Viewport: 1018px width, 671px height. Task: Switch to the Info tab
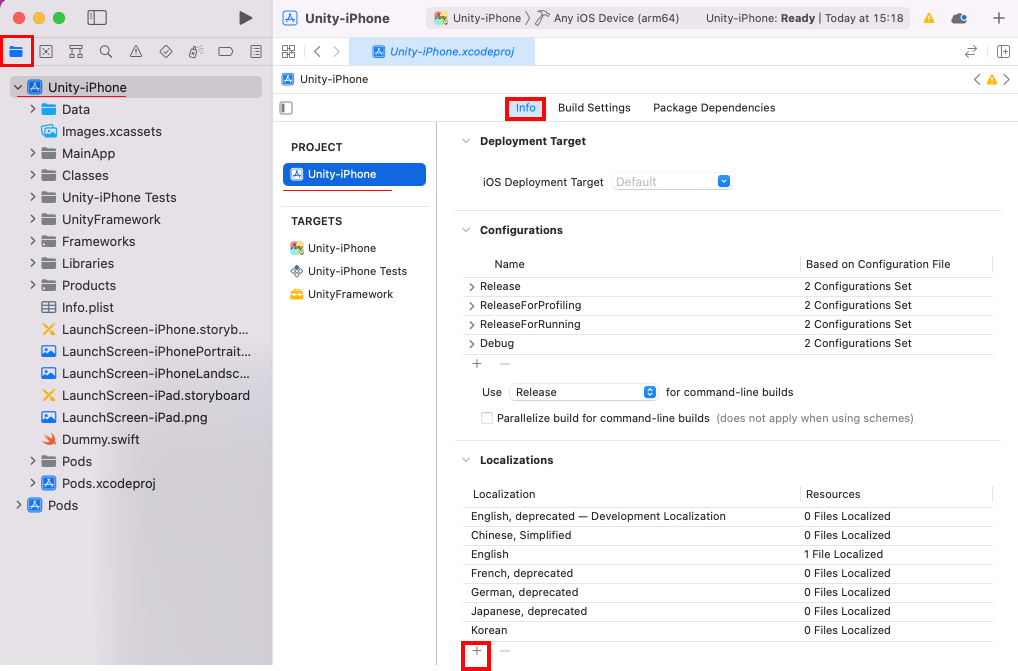(525, 108)
